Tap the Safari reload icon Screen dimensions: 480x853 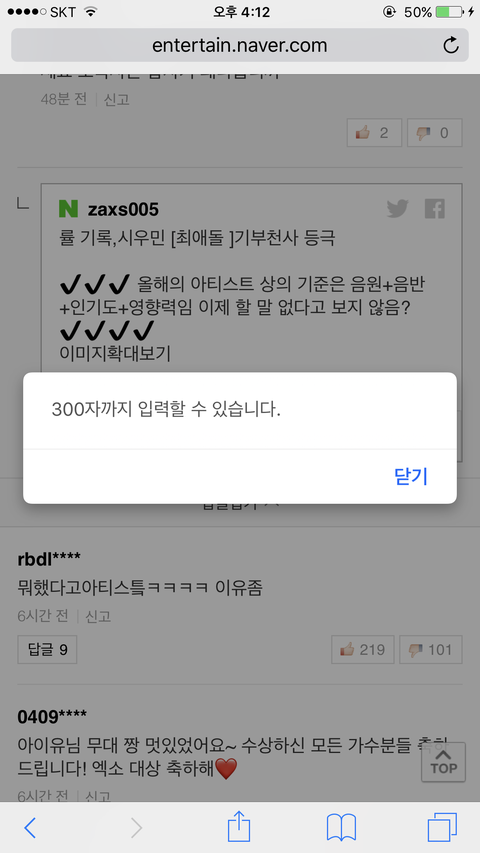pos(451,45)
